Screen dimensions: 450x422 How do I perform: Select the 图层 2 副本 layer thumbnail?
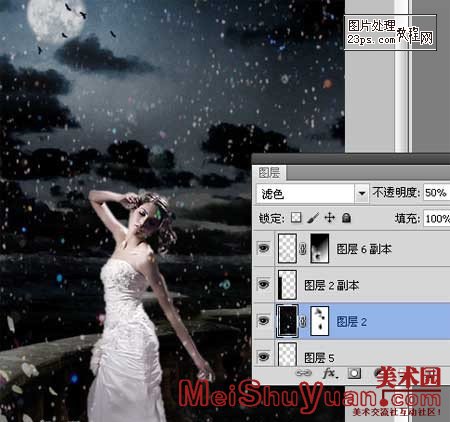point(287,285)
